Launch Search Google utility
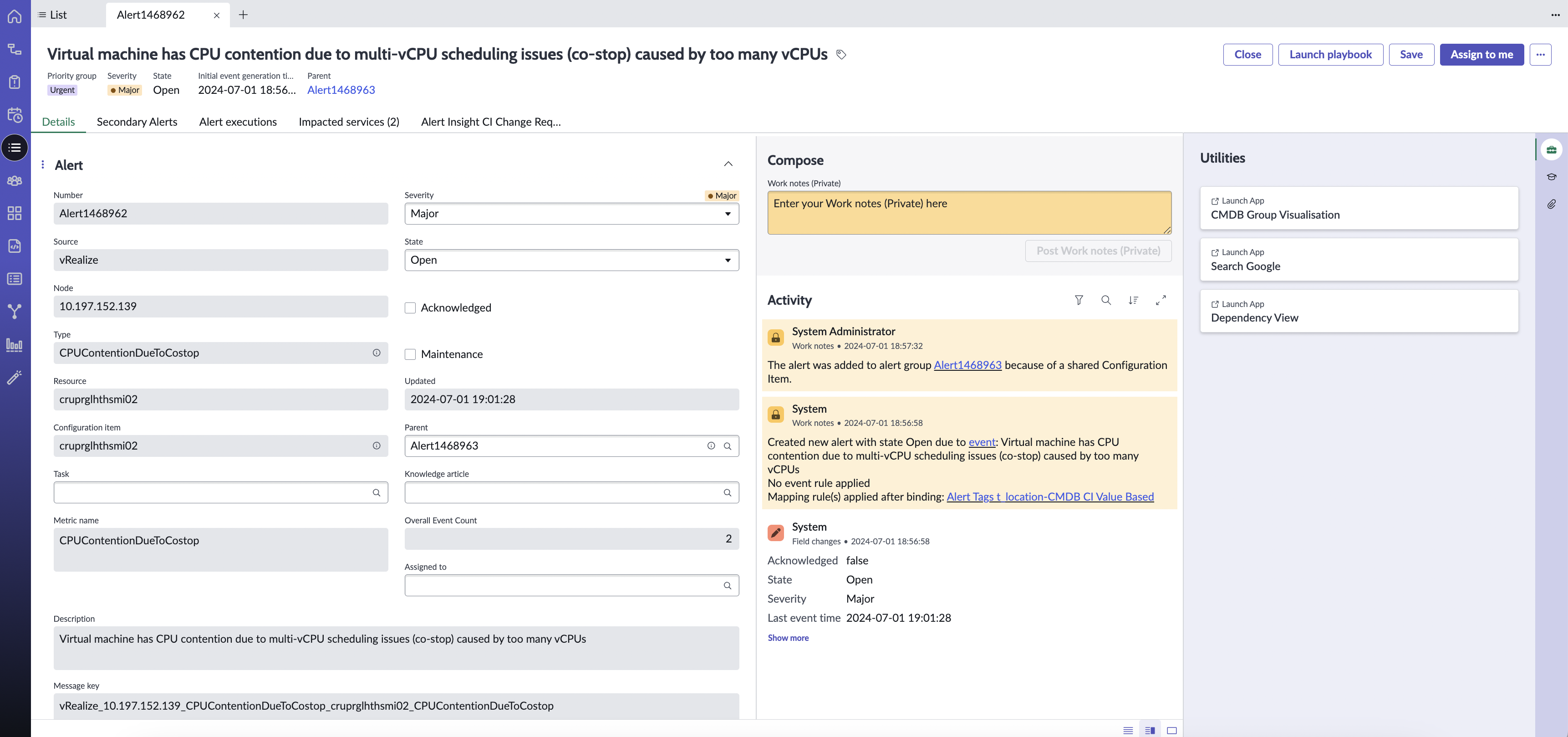 coord(1359,260)
